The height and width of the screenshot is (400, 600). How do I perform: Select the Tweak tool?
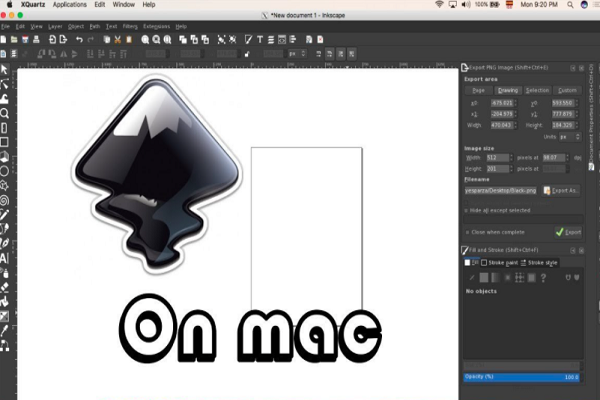pyautogui.click(x=4, y=98)
